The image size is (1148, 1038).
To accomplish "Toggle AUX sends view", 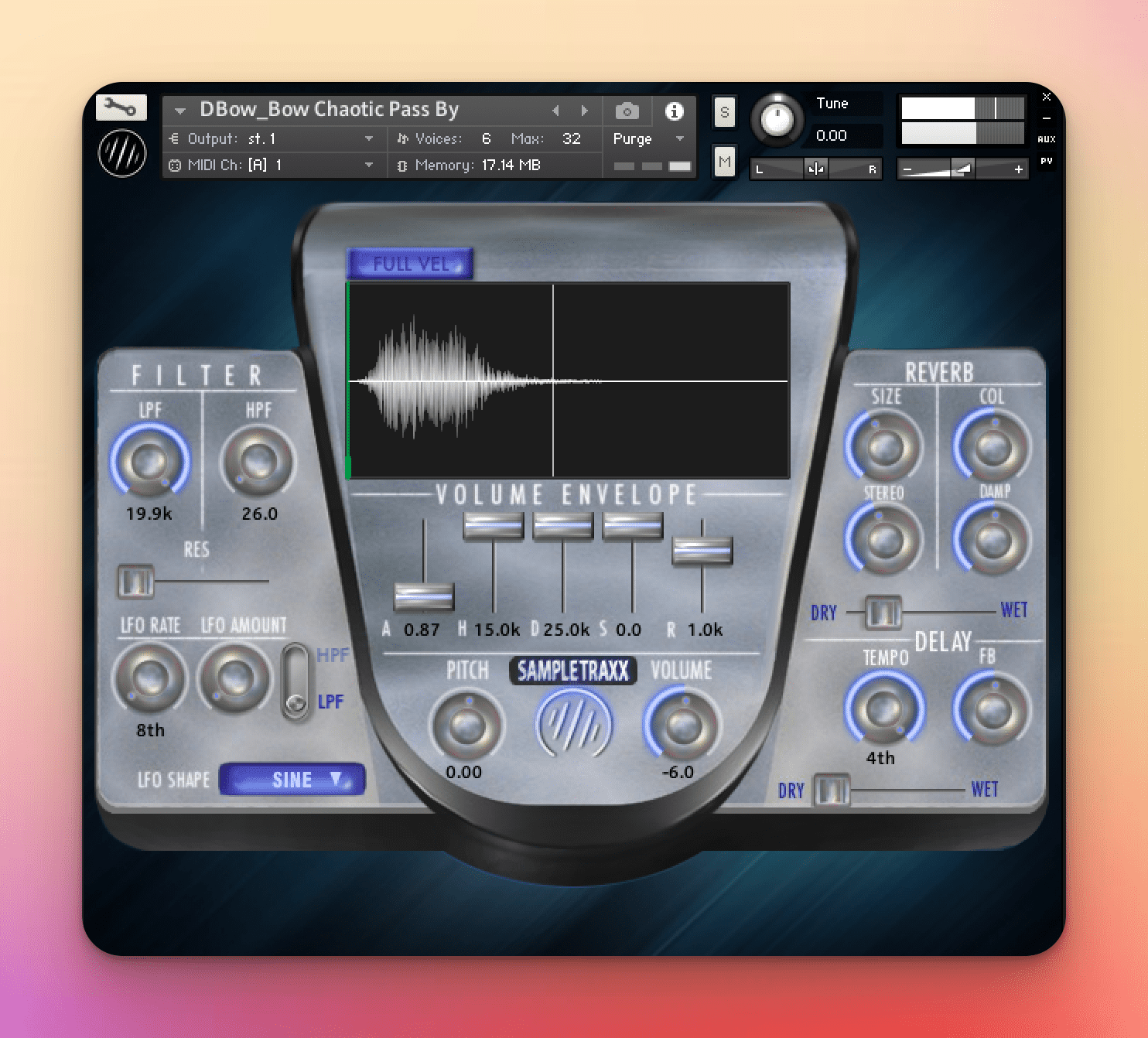I will 1047,139.
